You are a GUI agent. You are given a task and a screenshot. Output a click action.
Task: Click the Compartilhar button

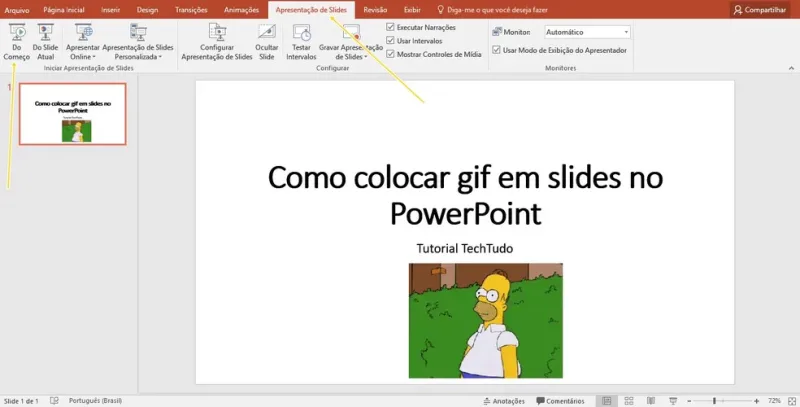click(760, 10)
